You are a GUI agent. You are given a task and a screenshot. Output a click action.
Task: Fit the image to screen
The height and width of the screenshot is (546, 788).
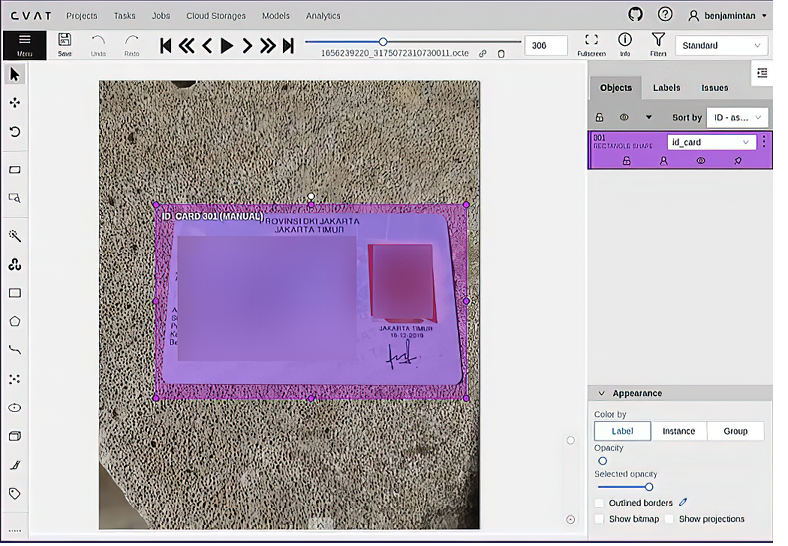(x=15, y=170)
